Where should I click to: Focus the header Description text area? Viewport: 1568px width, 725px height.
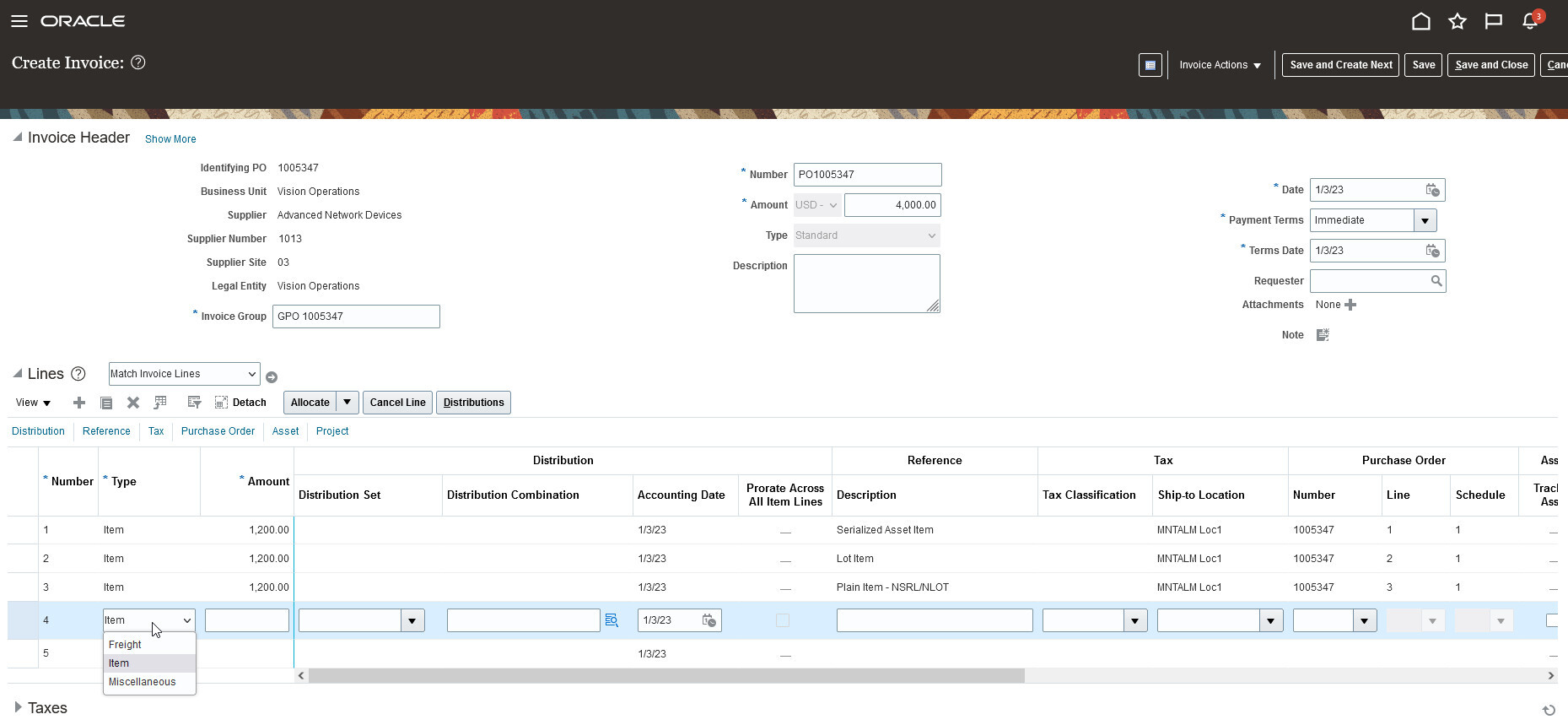point(867,284)
